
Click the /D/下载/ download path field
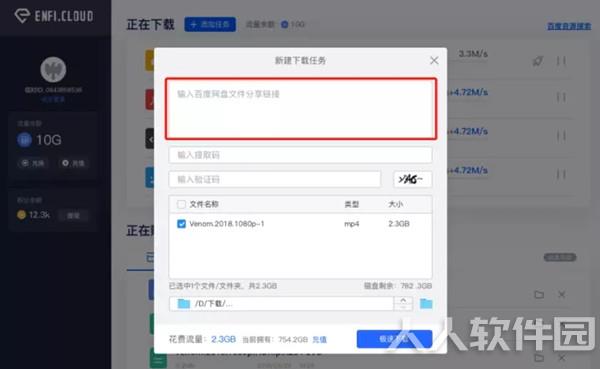tap(281, 304)
